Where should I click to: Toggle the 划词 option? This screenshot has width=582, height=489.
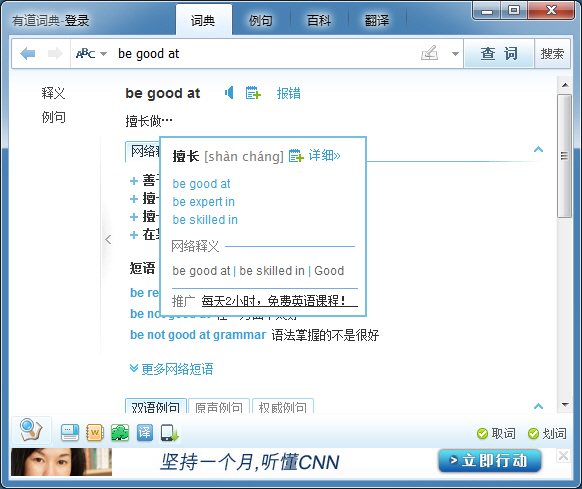click(x=547, y=433)
